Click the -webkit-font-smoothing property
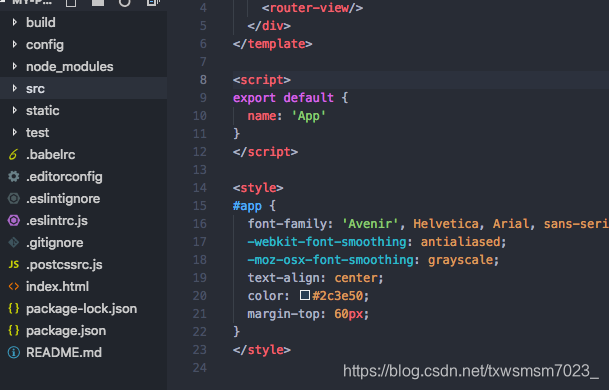This screenshot has width=609, height=390. click(327, 242)
